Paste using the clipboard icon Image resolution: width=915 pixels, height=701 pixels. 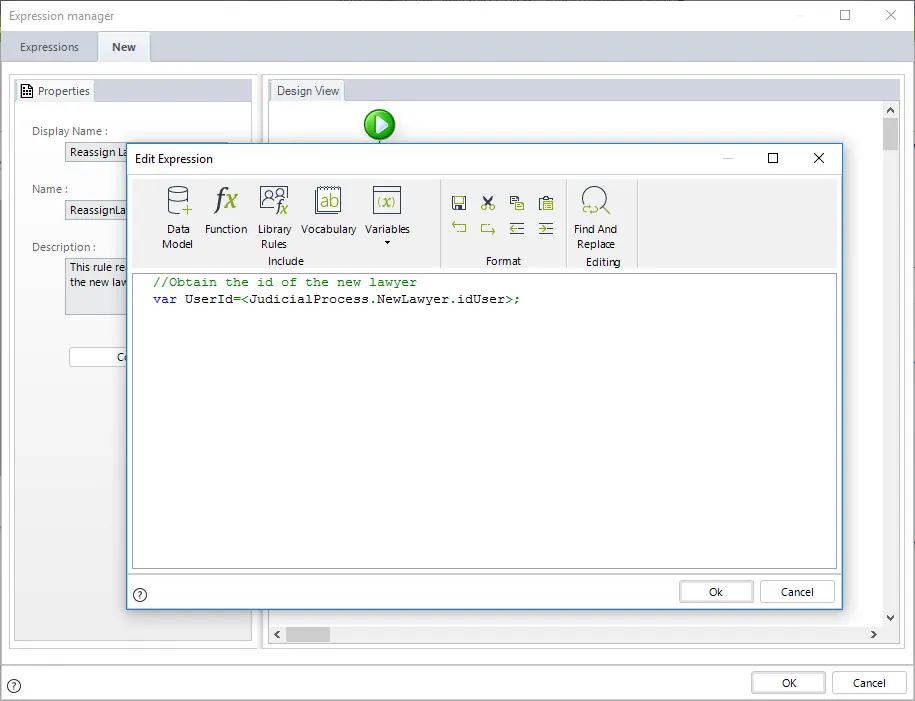tap(546, 203)
